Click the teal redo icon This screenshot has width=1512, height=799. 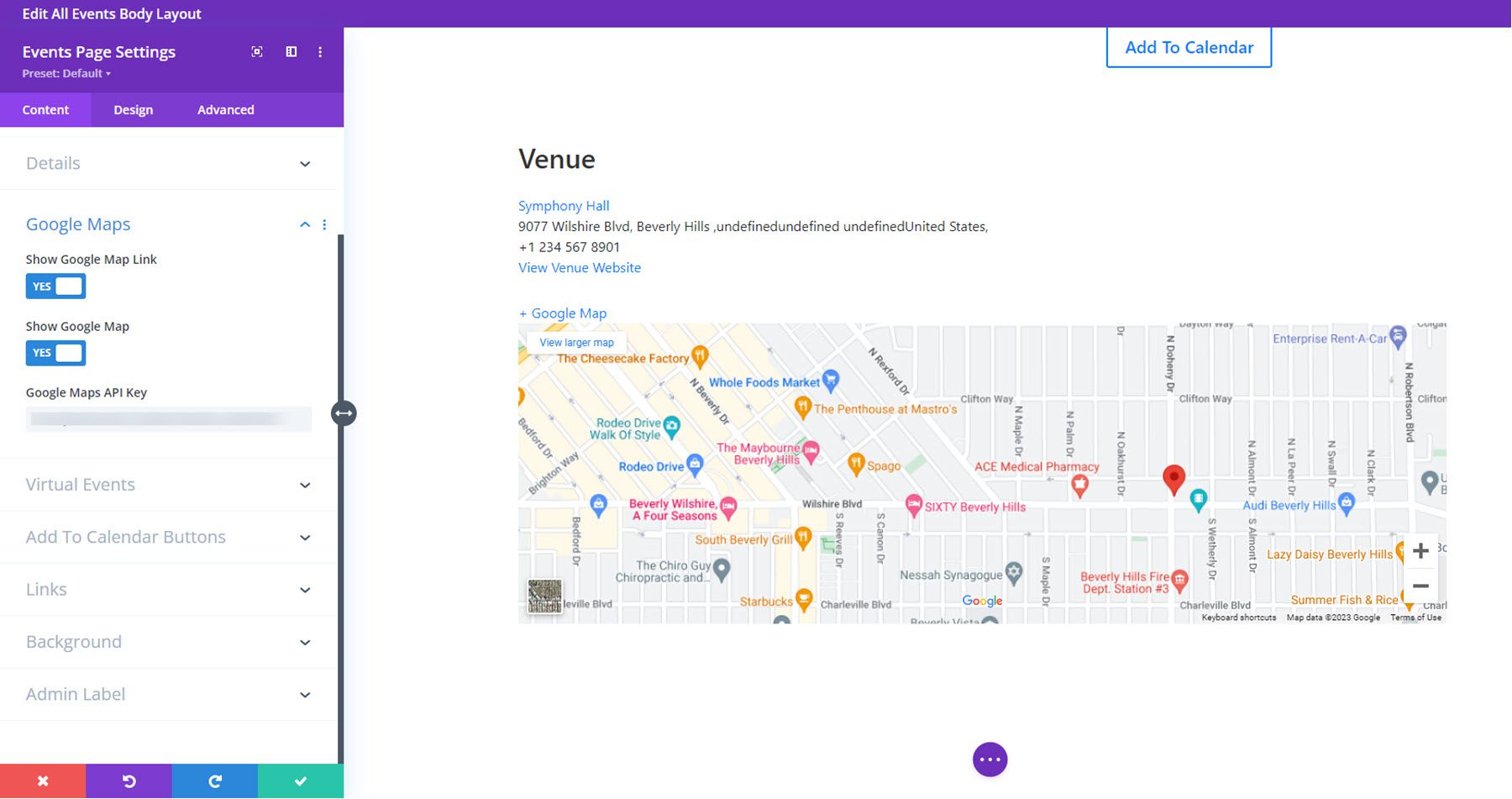(215, 781)
